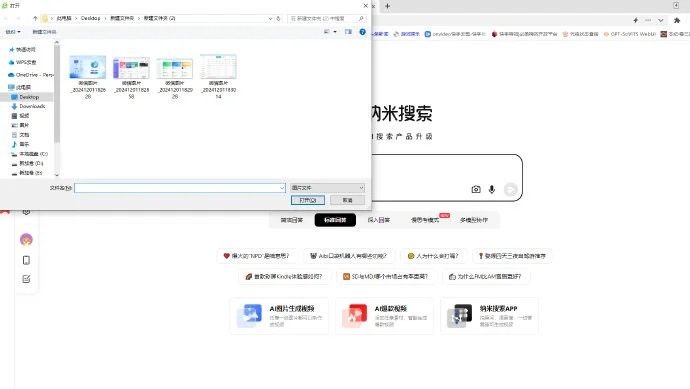Click the change view layout icon in the Open dialog
Viewport: 690px width, 389px height.
click(327, 32)
